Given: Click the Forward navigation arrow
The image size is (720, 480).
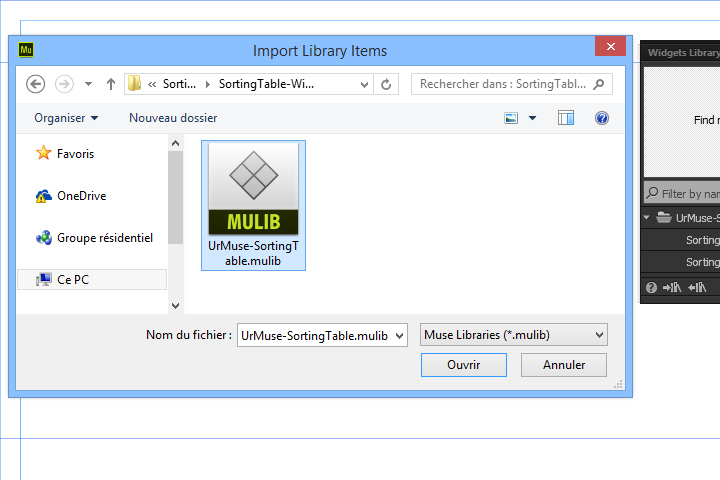Looking at the screenshot, I should click(x=64, y=84).
